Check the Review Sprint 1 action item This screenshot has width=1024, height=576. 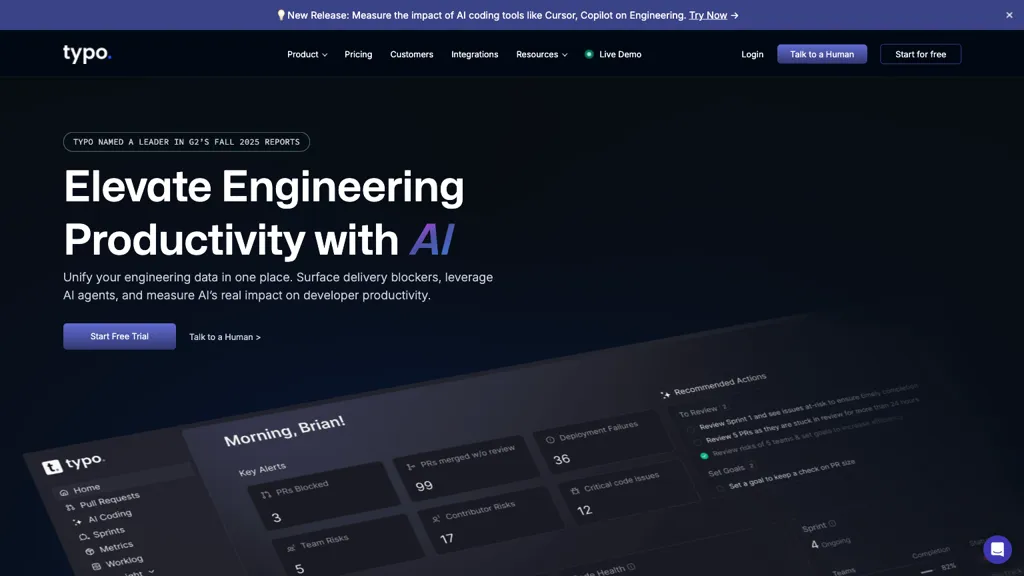[x=692, y=428]
